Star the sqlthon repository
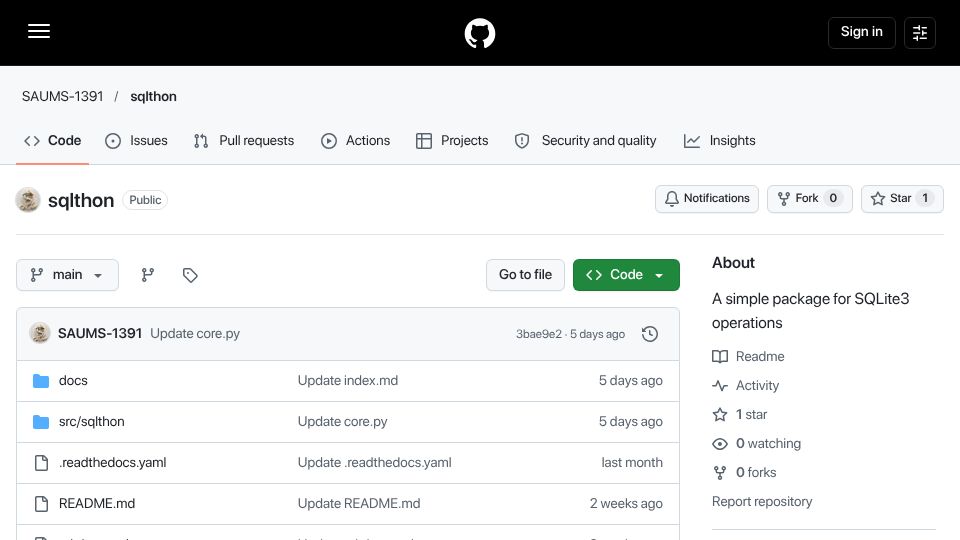The image size is (960, 540). point(902,198)
